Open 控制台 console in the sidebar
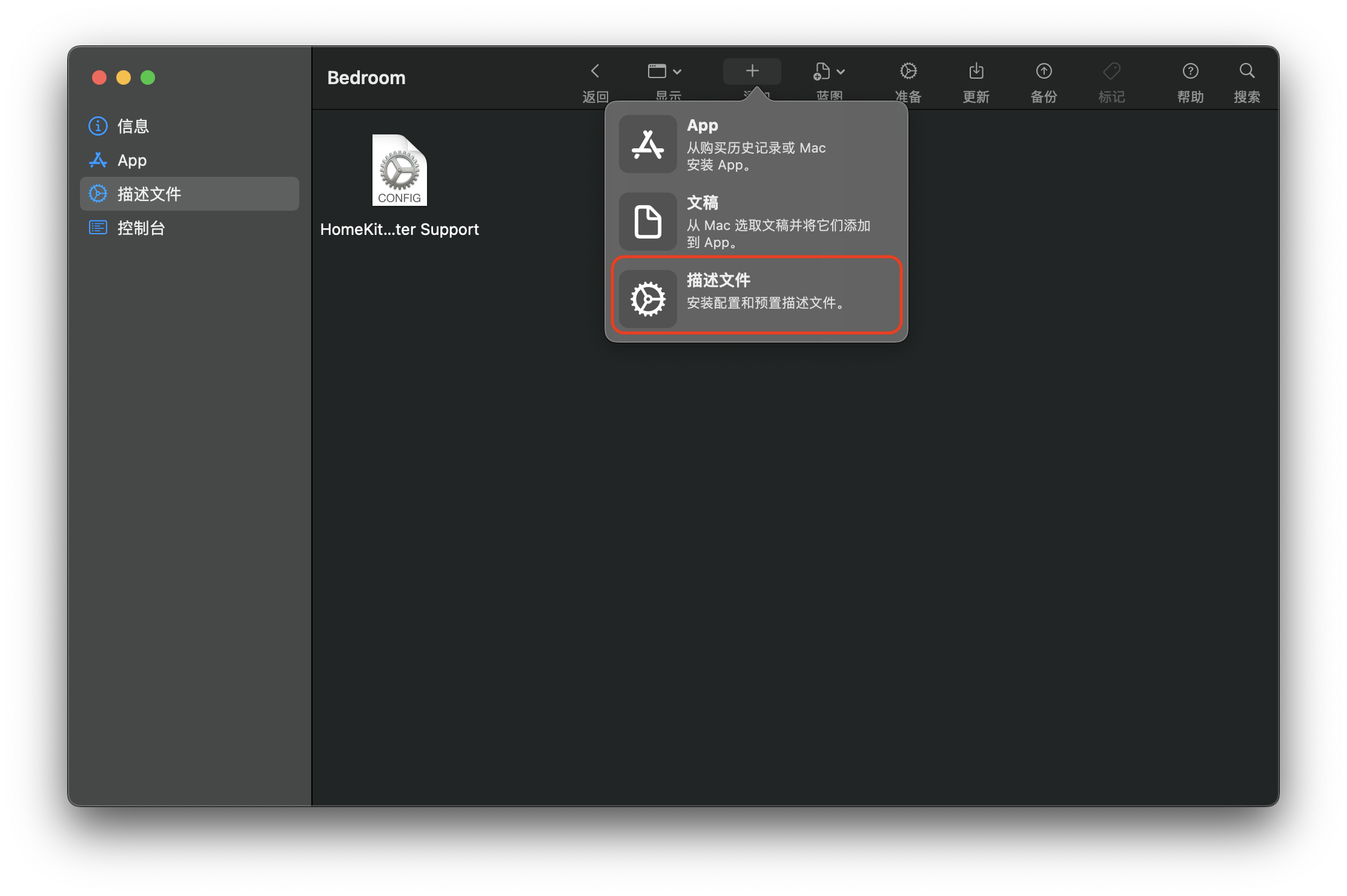 [141, 228]
